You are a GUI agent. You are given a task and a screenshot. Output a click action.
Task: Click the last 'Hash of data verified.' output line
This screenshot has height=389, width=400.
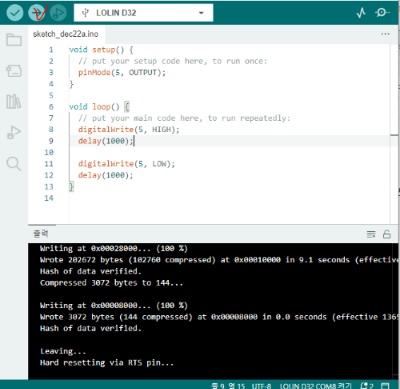tap(91, 328)
